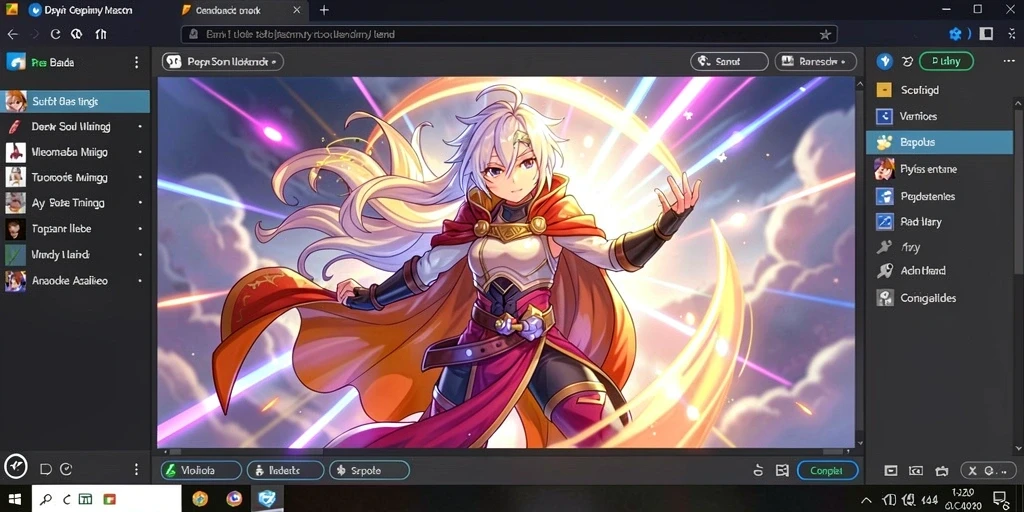Click the Windows Start button
Image resolution: width=1024 pixels, height=512 pixels.
pyautogui.click(x=14, y=500)
